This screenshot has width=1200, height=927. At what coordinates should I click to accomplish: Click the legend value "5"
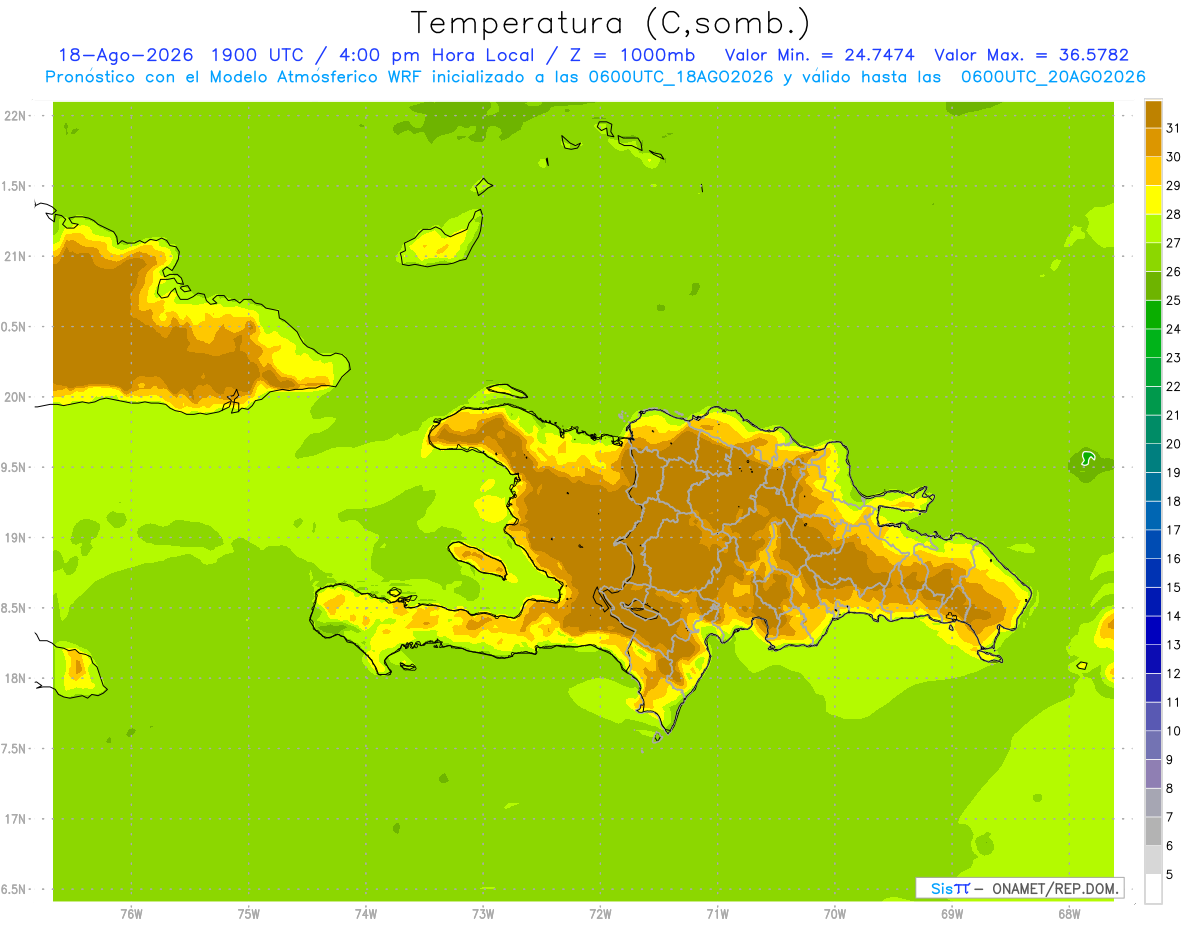pos(1170,874)
